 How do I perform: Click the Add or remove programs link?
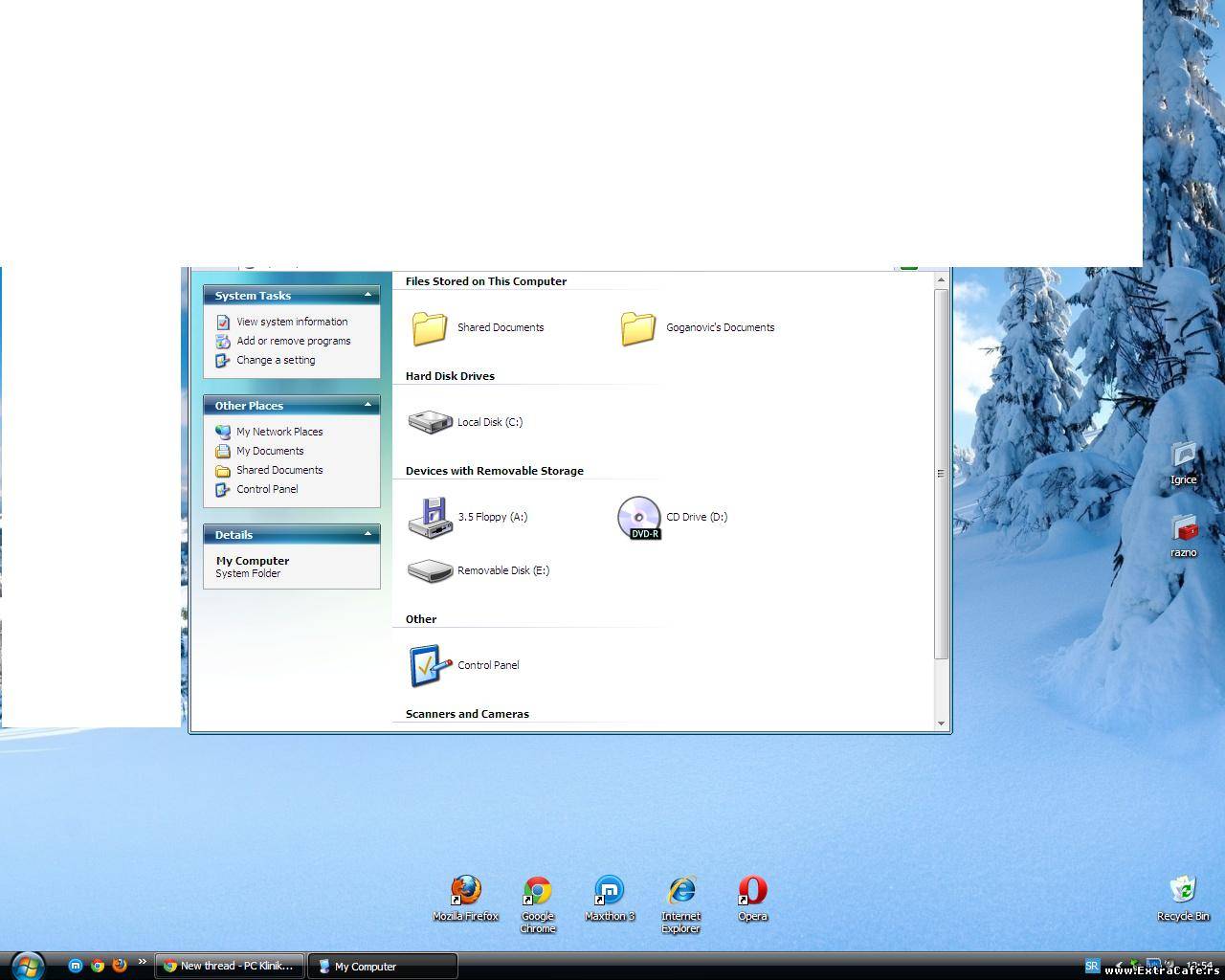click(293, 341)
